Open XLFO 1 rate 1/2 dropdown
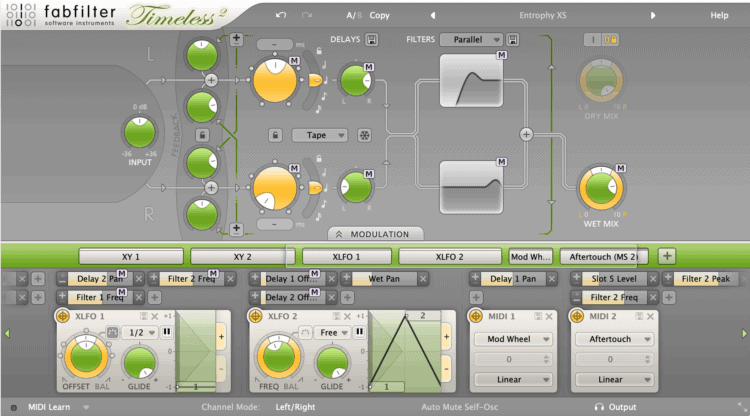The width and height of the screenshot is (750, 416). [140, 332]
